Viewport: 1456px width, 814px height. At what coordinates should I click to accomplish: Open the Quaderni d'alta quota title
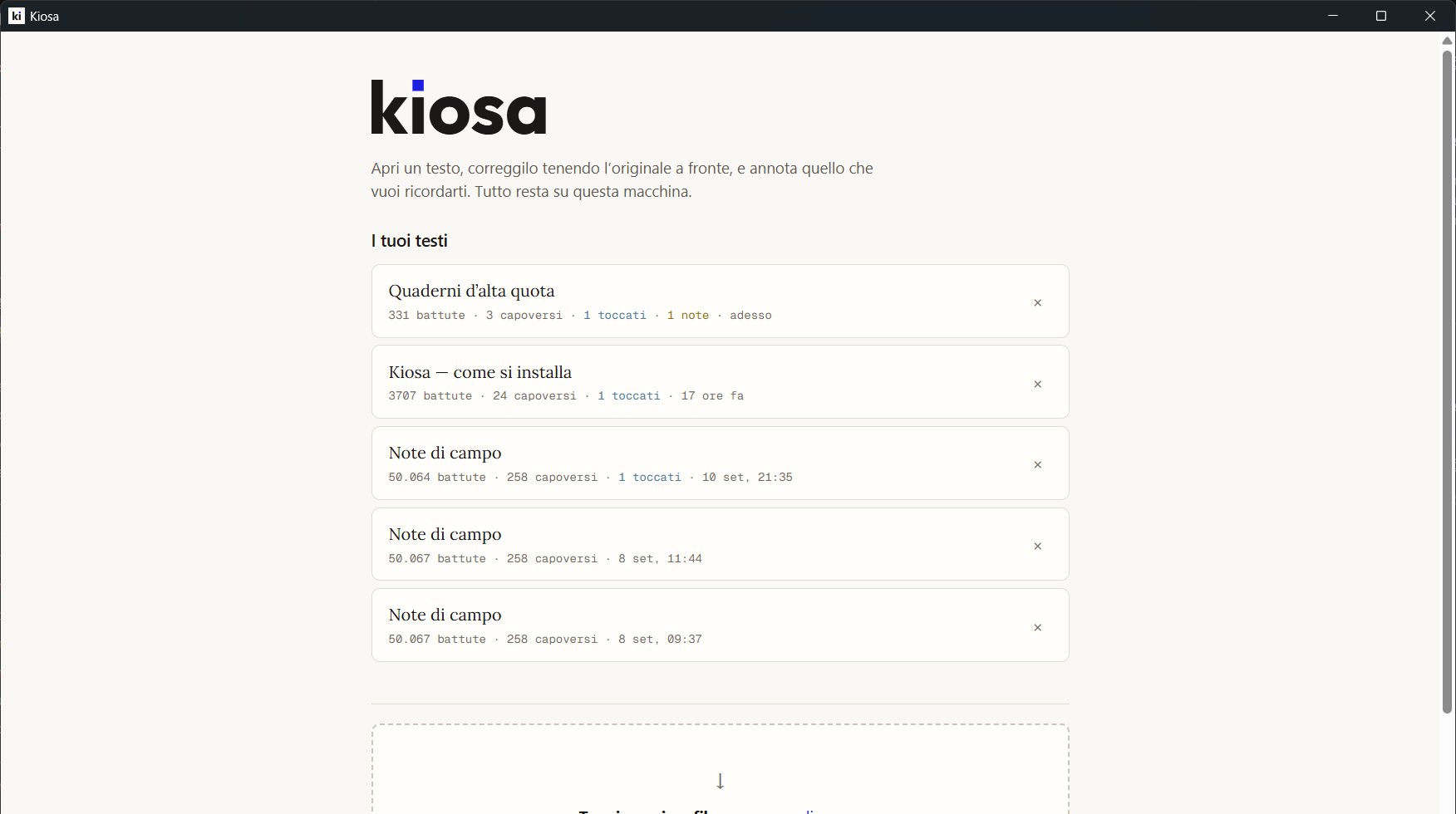coord(471,291)
